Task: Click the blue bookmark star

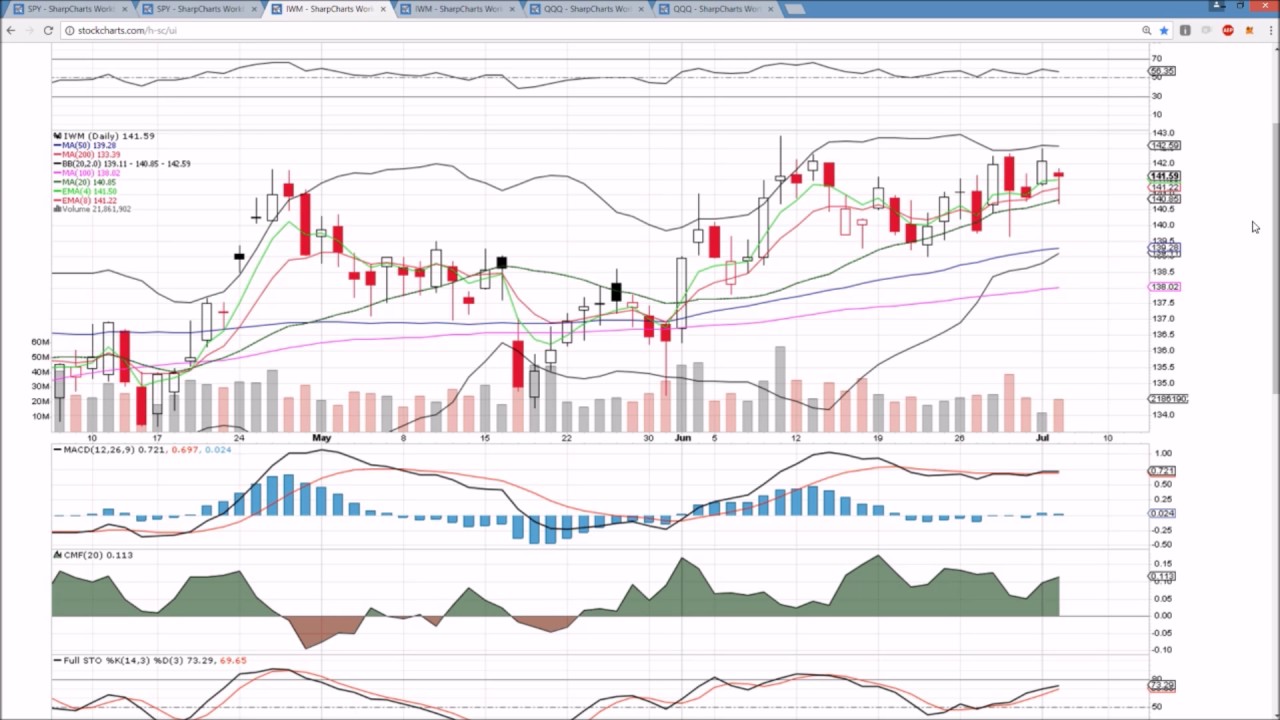Action: [x=1164, y=30]
